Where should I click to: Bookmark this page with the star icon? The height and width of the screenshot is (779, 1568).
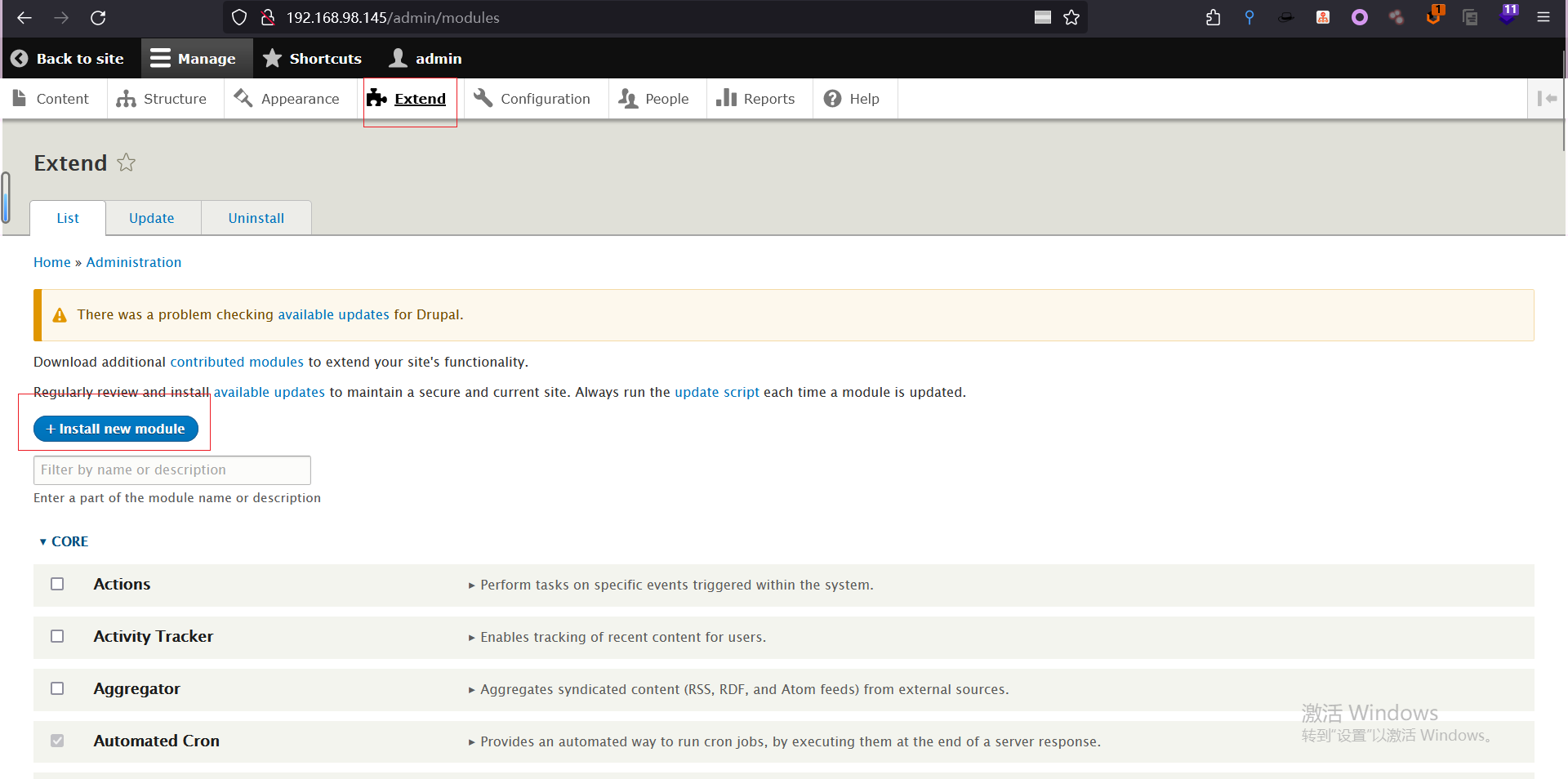coord(1071,17)
